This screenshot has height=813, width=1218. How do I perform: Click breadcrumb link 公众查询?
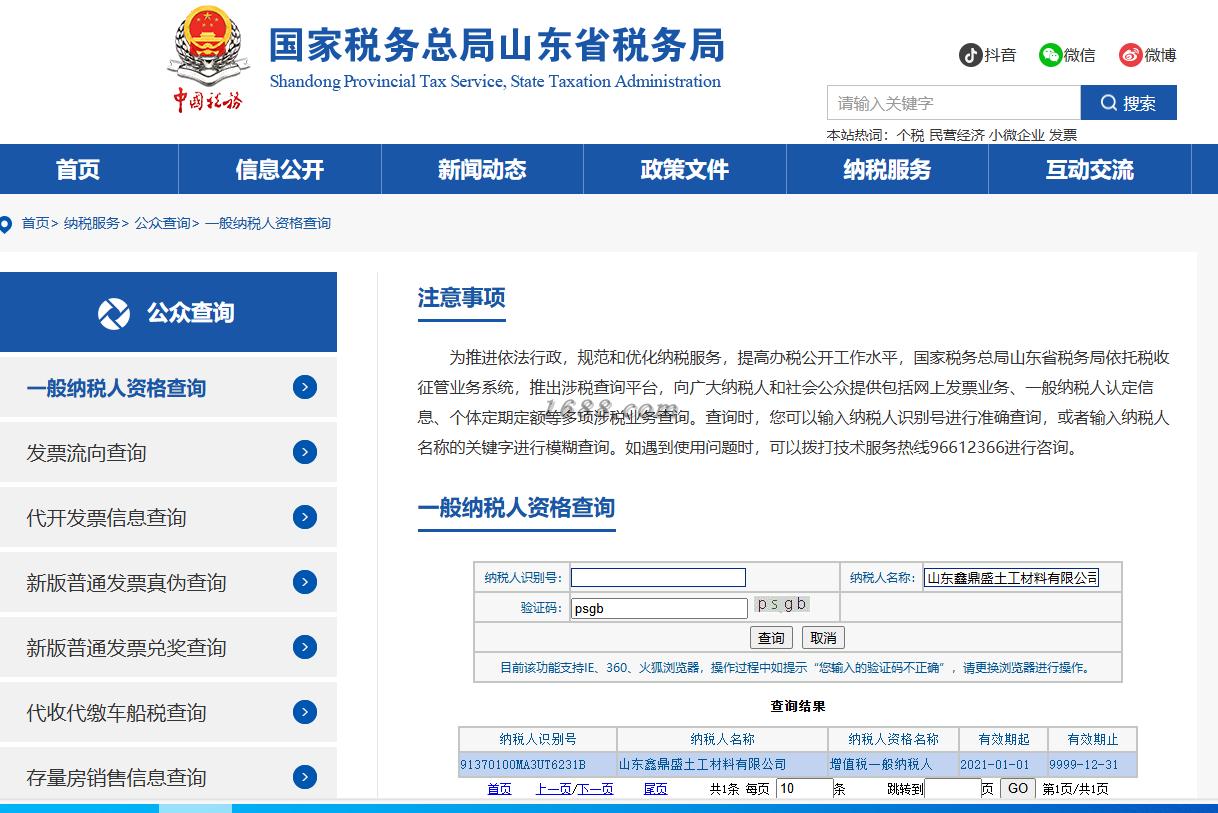(163, 223)
